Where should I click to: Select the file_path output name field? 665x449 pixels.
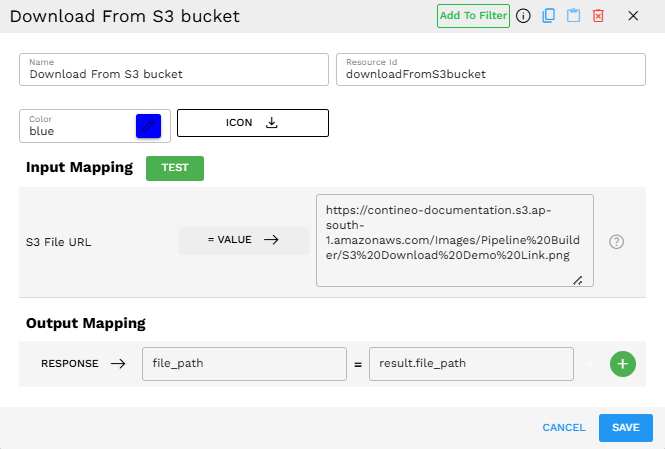point(244,364)
